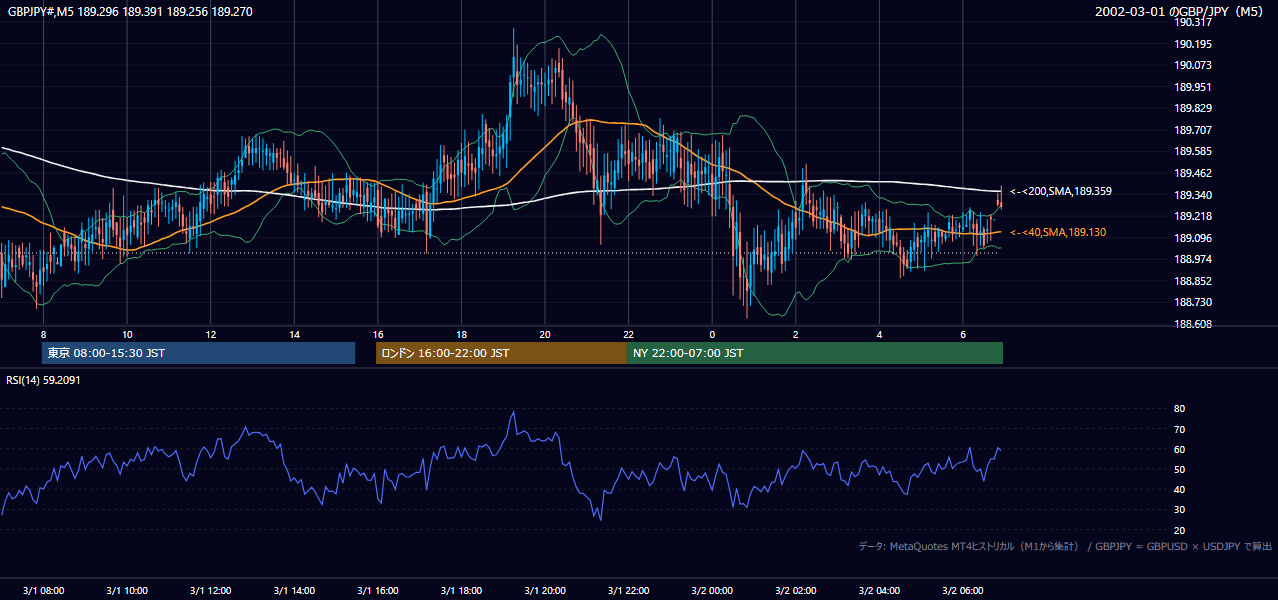Image resolution: width=1278 pixels, height=600 pixels.
Task: Click the 3/1 10:00 bottom timeline label
Action: [x=127, y=590]
